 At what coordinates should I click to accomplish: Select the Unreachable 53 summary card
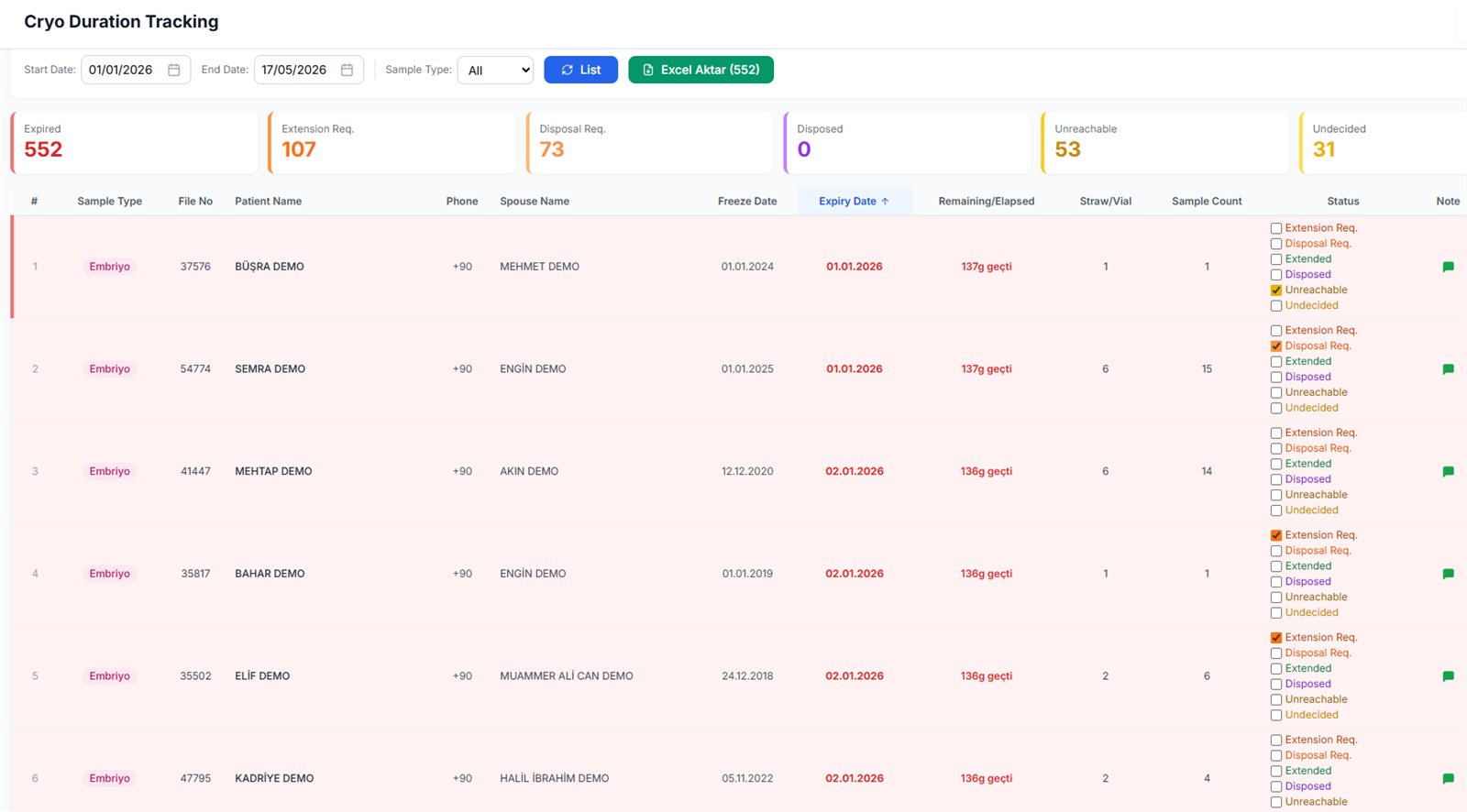pyautogui.click(x=1164, y=142)
